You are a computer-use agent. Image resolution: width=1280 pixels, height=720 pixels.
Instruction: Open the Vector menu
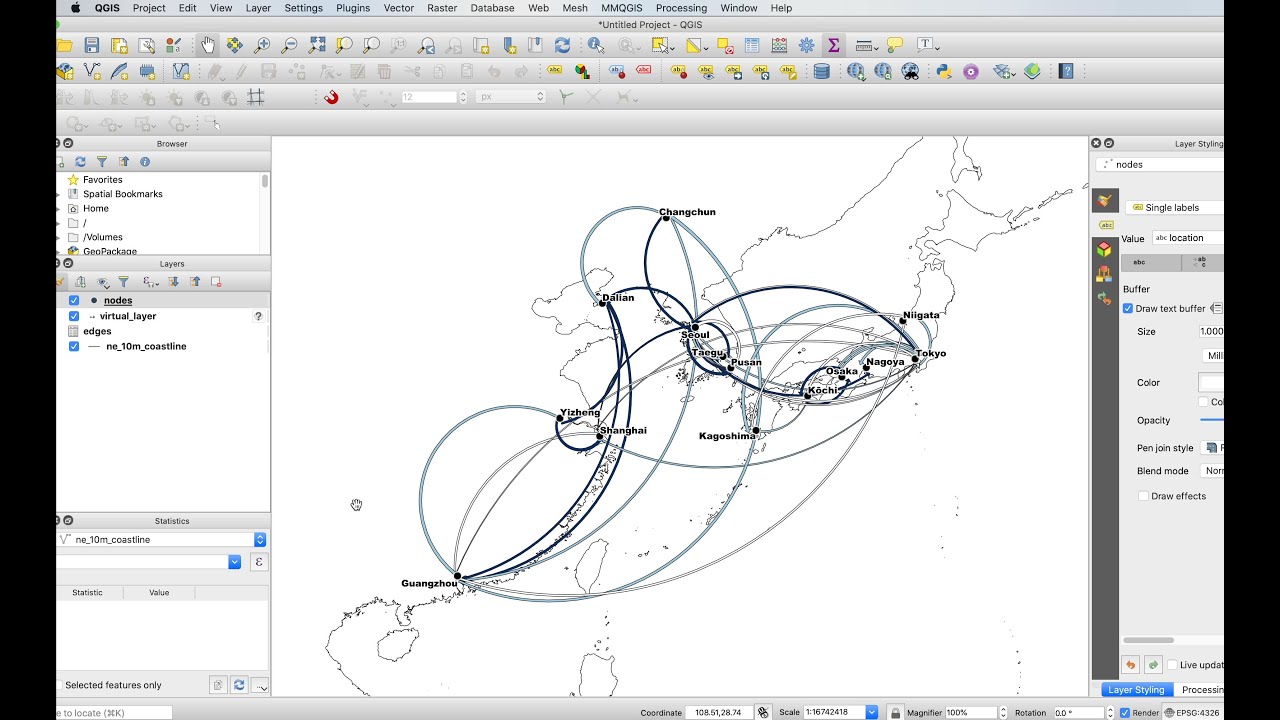(399, 8)
